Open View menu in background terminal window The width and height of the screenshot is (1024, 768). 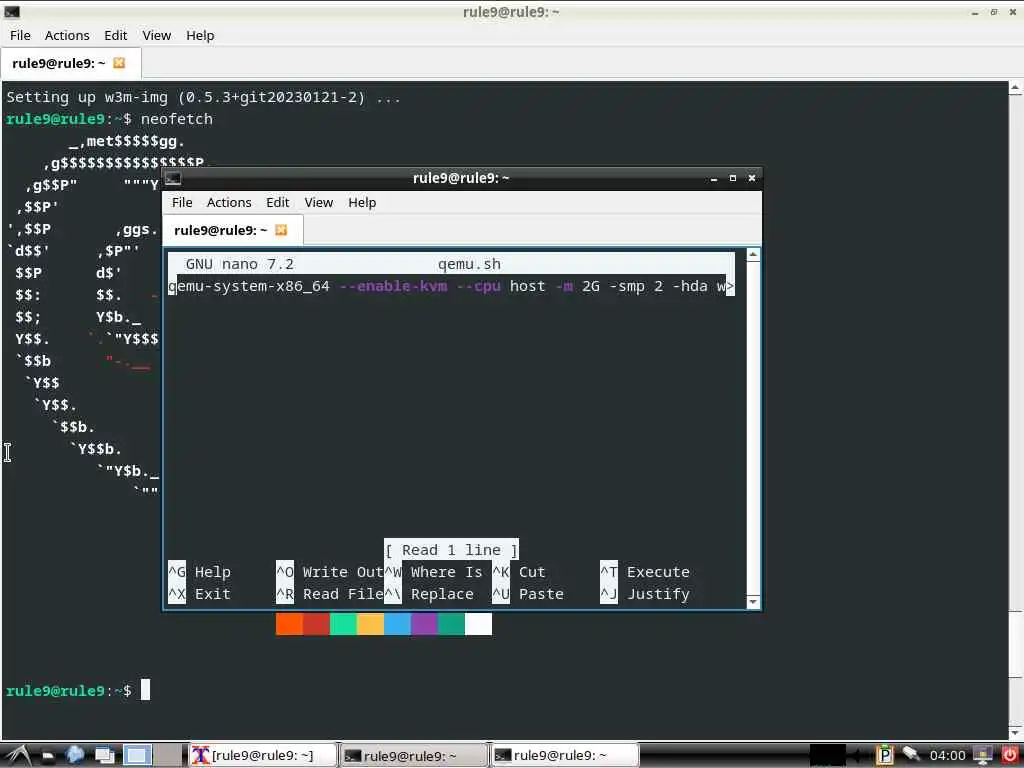point(157,35)
